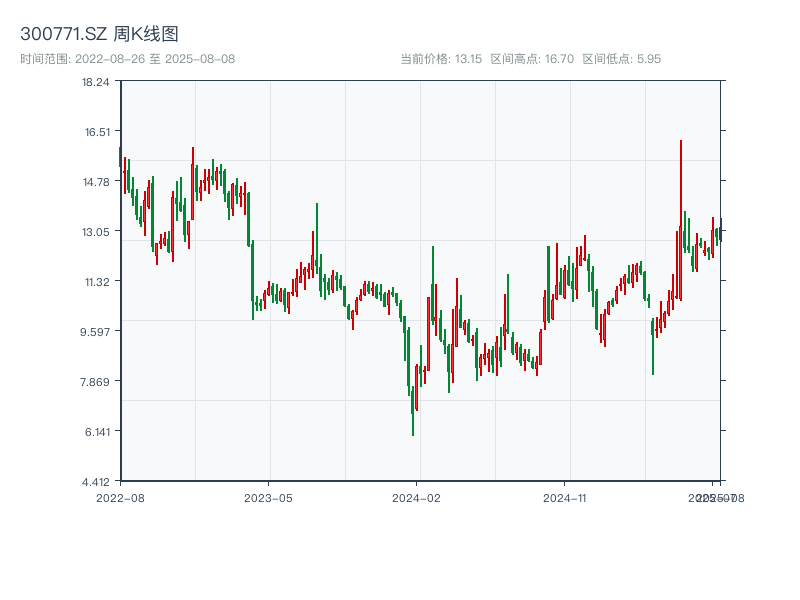
Task: Click the 区间低点 5.95 label
Action: (x=621, y=59)
